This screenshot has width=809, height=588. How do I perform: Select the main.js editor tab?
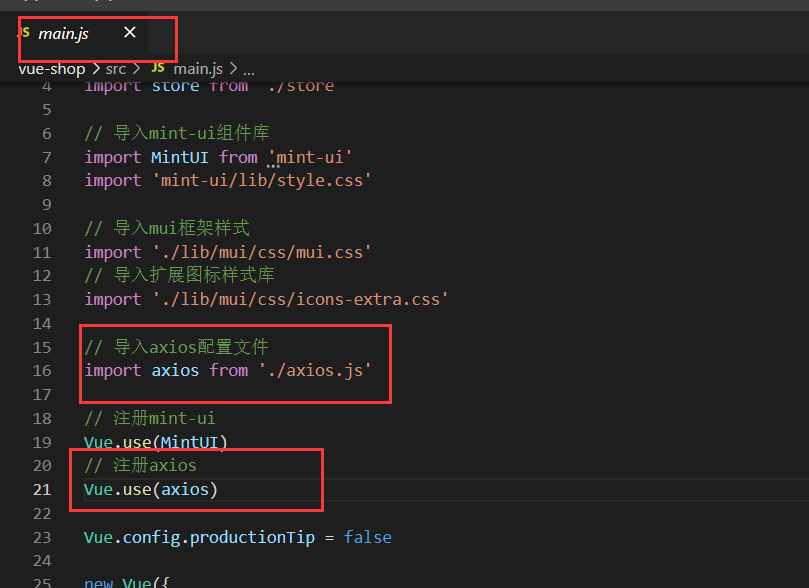click(x=83, y=34)
